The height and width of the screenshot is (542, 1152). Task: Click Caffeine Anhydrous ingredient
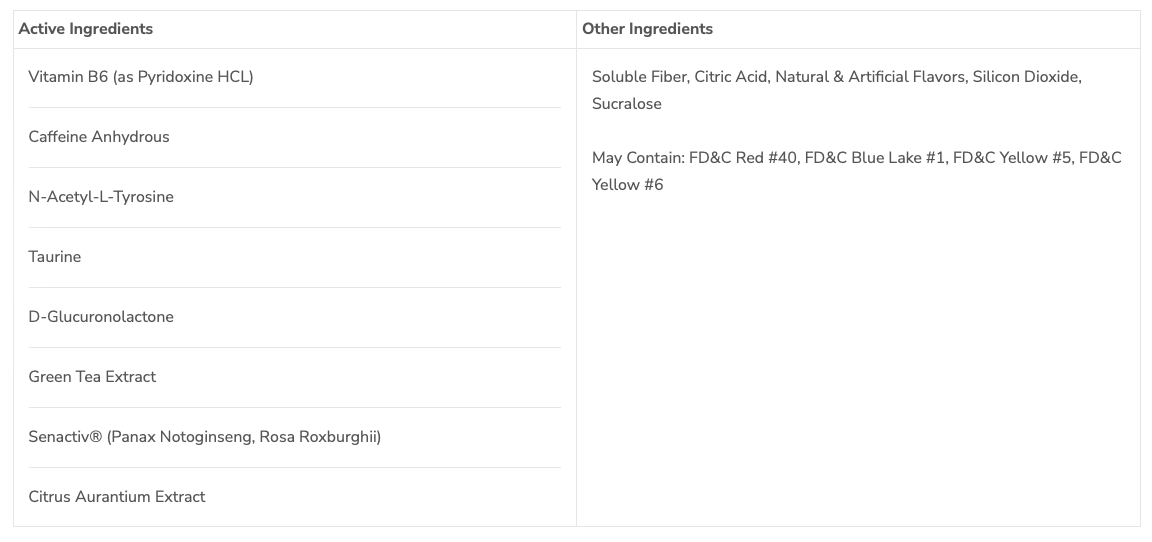[99, 137]
